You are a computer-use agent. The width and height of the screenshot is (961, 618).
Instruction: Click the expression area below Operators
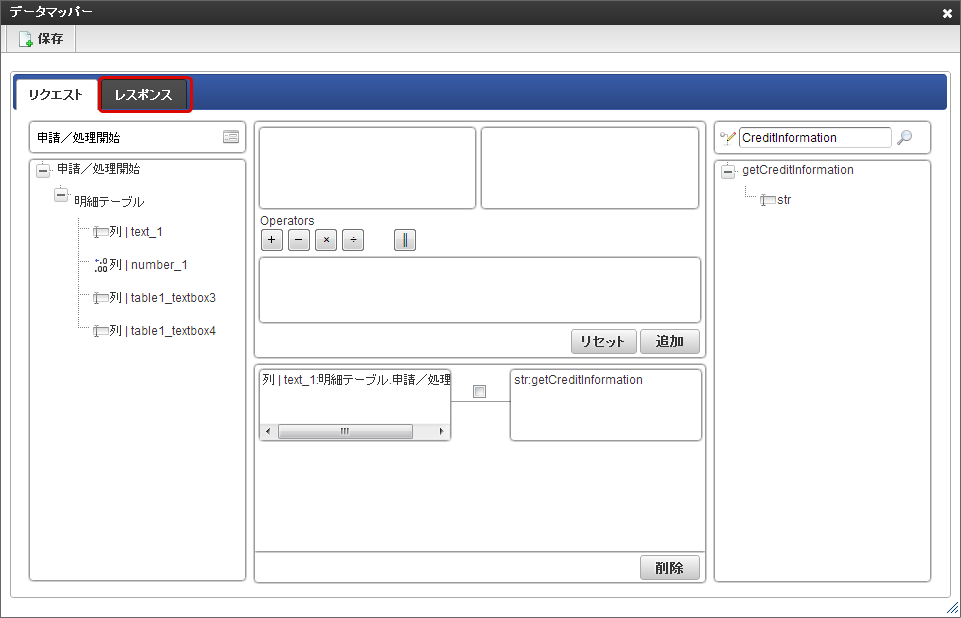480,290
